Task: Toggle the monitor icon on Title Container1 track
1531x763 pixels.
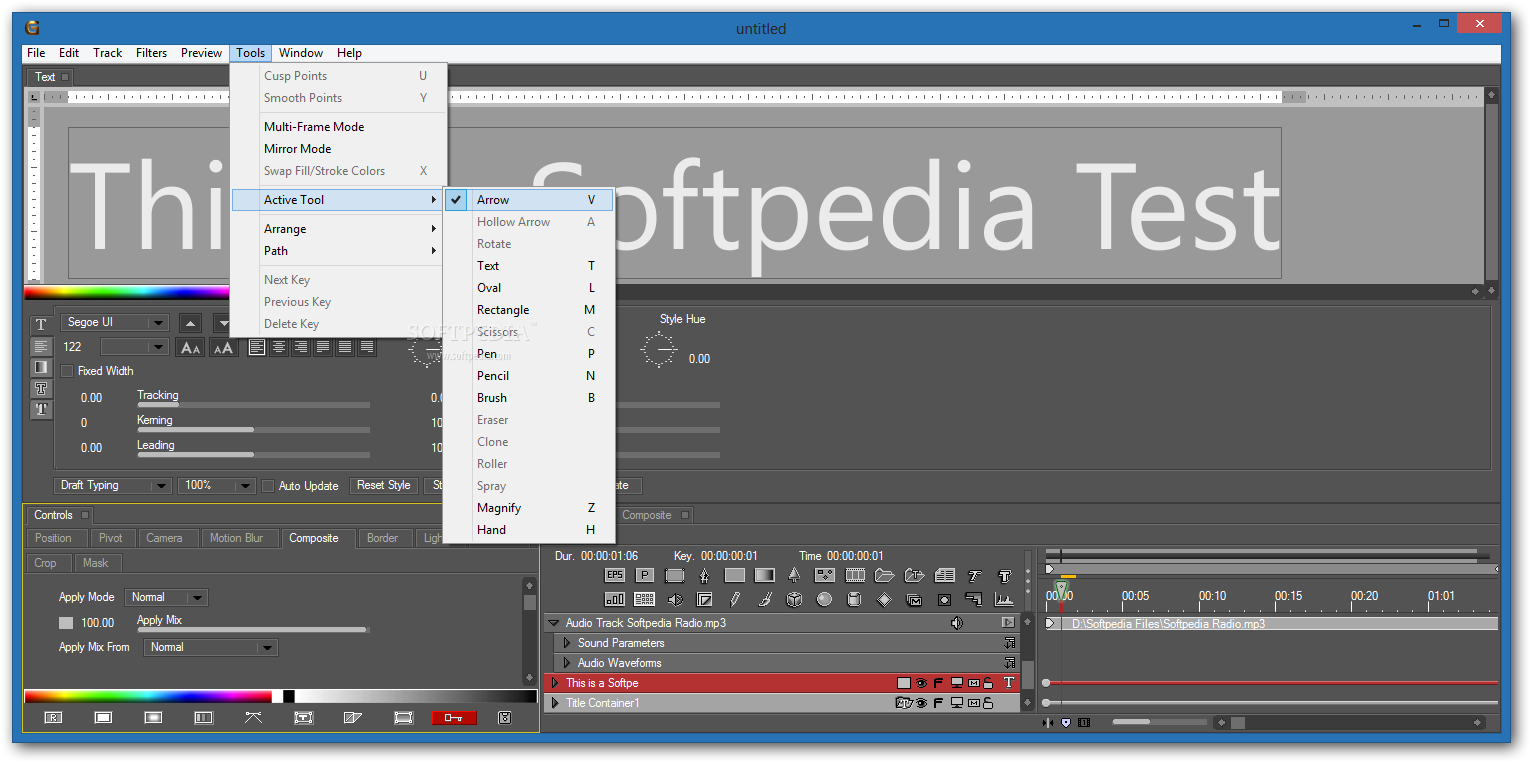Action: (956, 703)
